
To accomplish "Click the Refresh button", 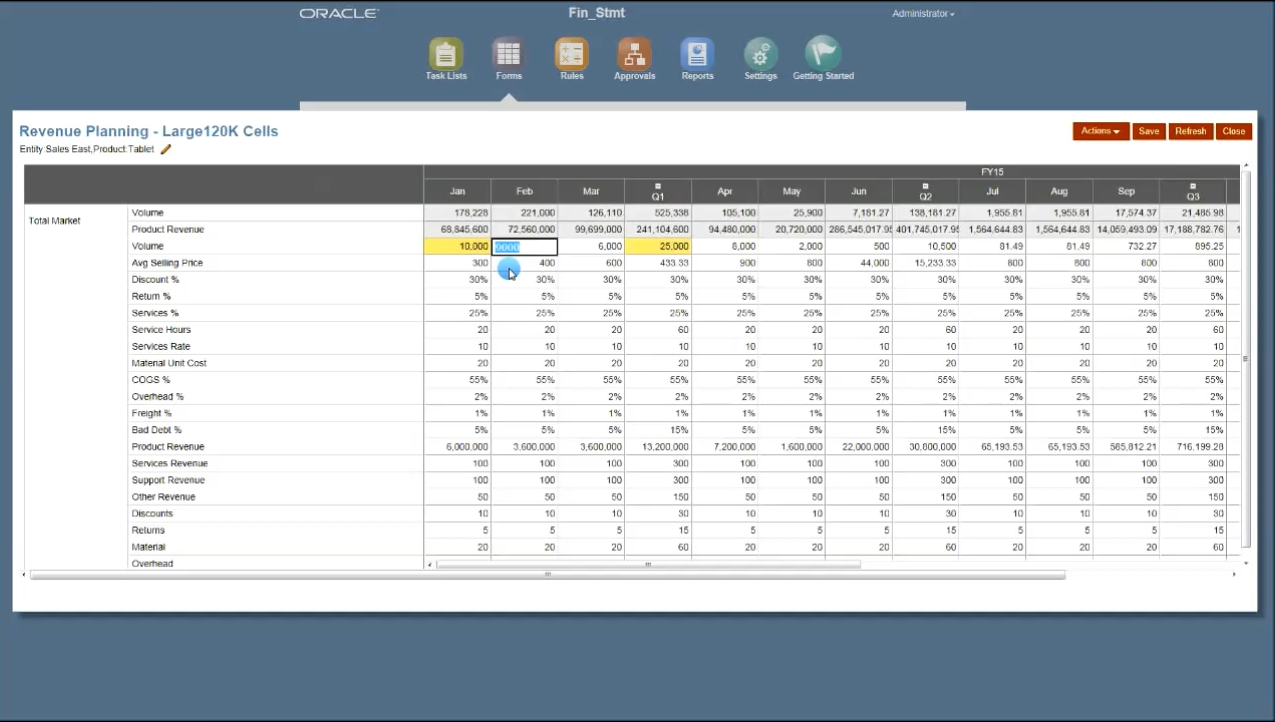I will pos(1190,131).
